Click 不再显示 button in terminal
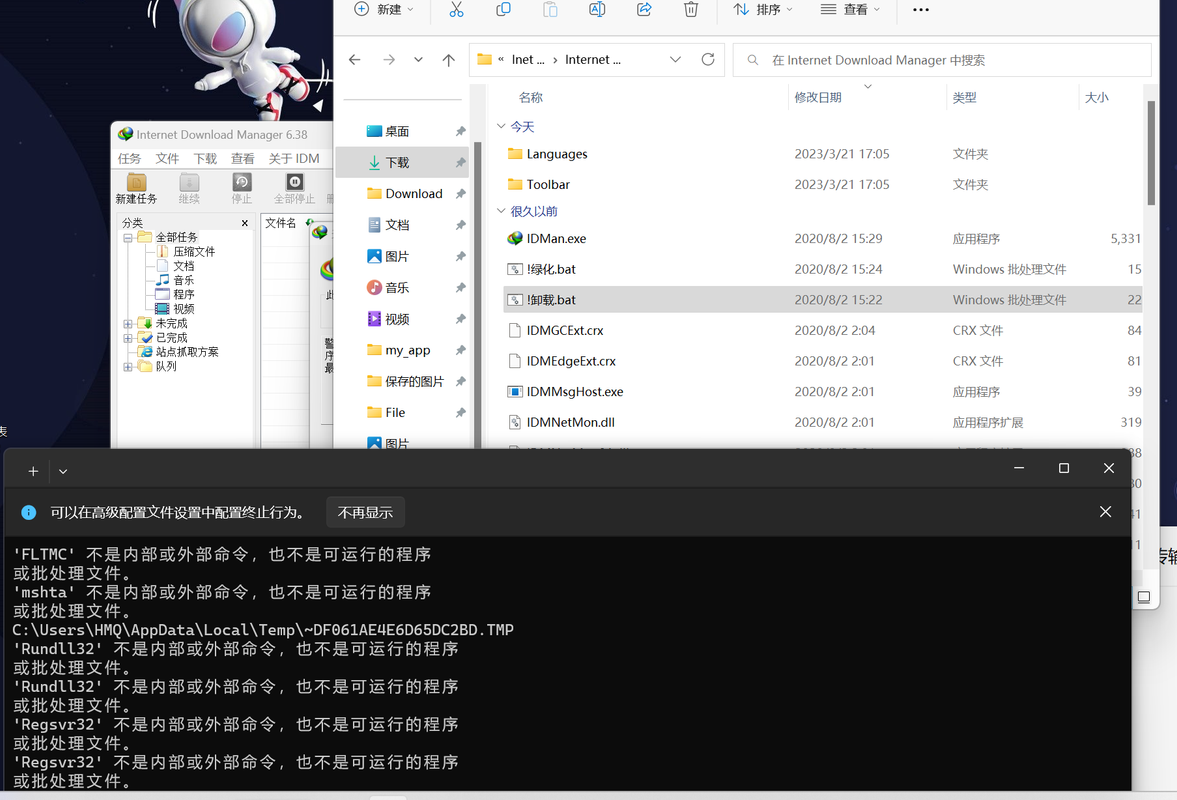The height and width of the screenshot is (800, 1177). pos(366,513)
